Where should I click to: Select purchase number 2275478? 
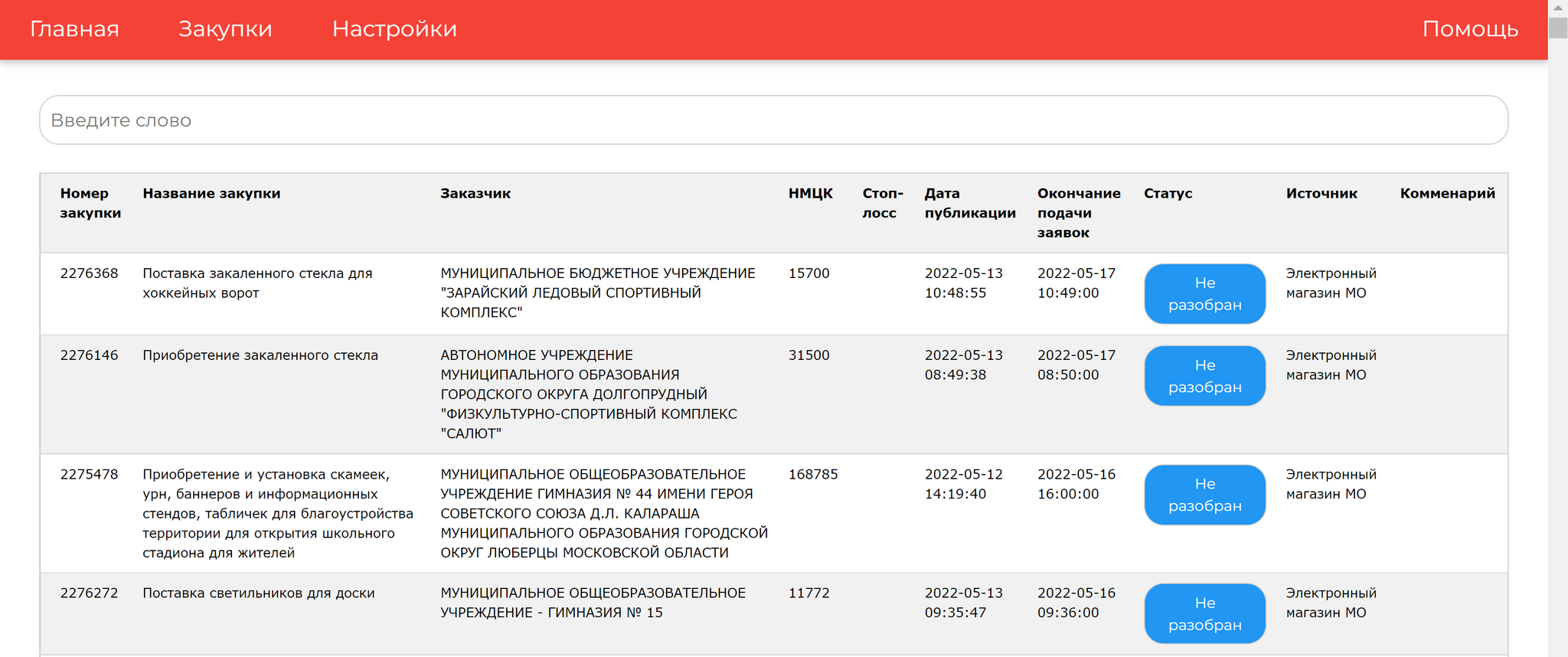pos(89,474)
